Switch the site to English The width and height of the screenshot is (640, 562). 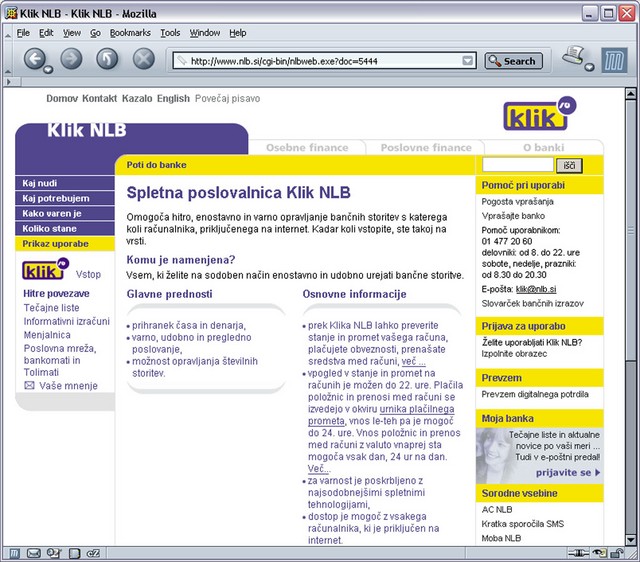tap(173, 98)
